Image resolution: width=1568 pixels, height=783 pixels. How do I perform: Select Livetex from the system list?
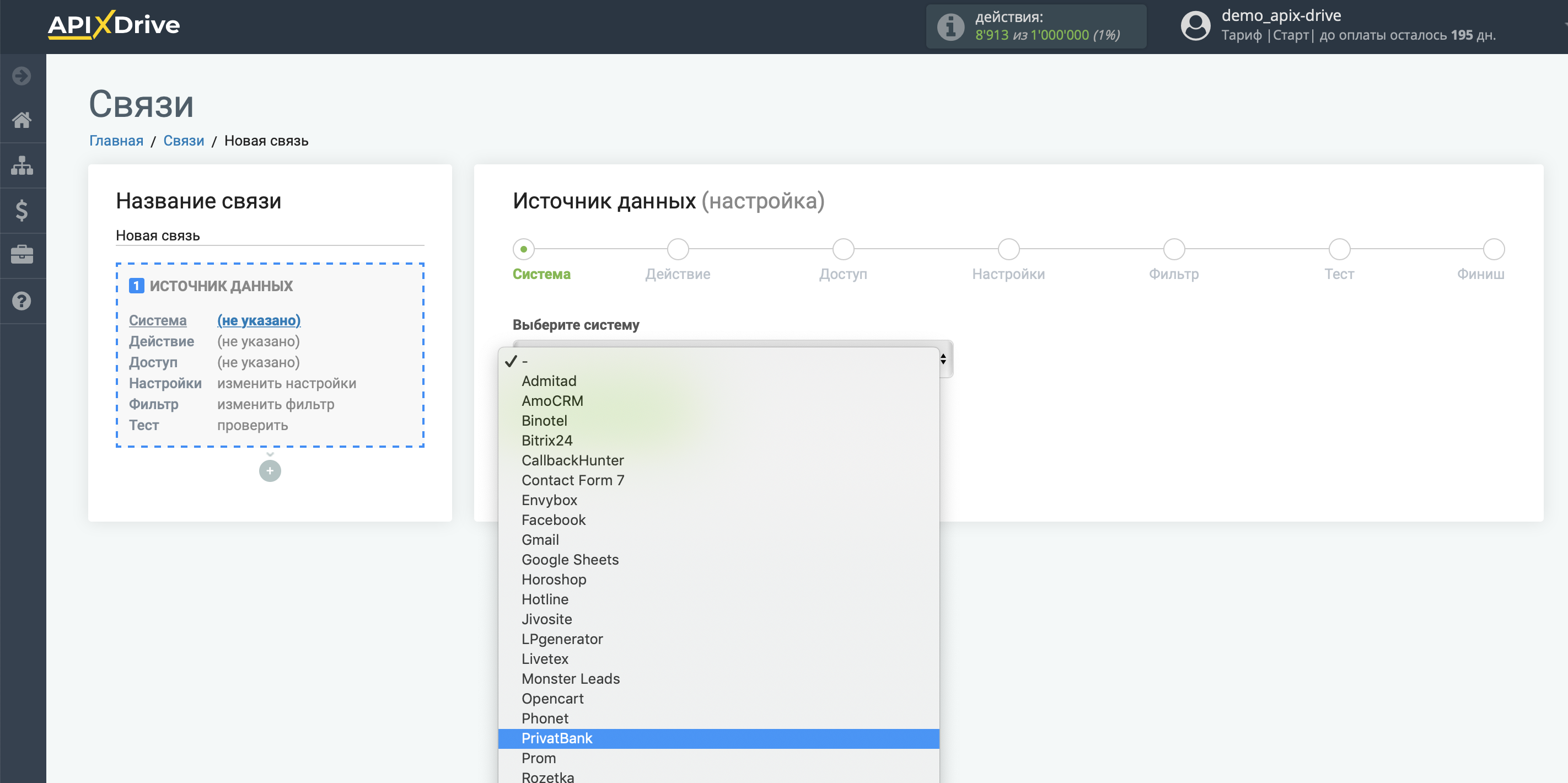(718, 659)
